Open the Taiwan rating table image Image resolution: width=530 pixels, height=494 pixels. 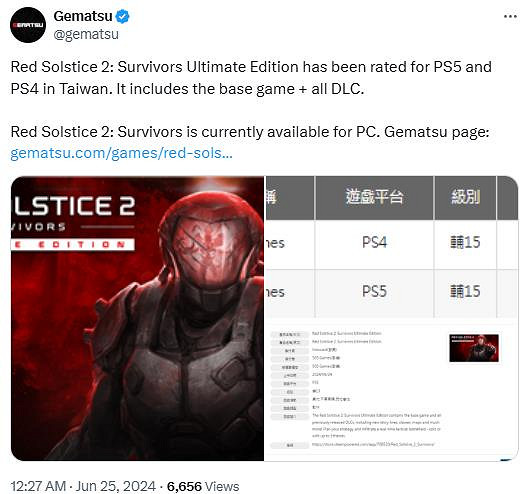[391, 318]
